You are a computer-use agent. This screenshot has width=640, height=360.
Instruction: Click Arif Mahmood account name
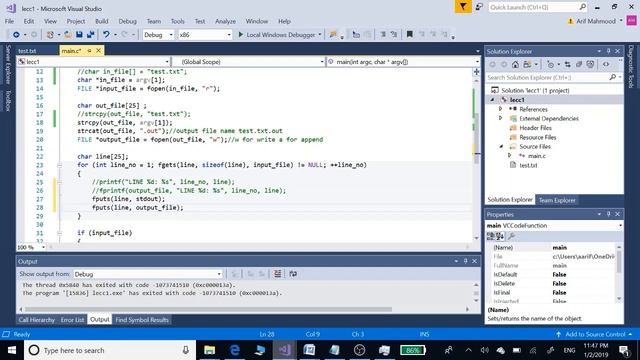tap(596, 21)
